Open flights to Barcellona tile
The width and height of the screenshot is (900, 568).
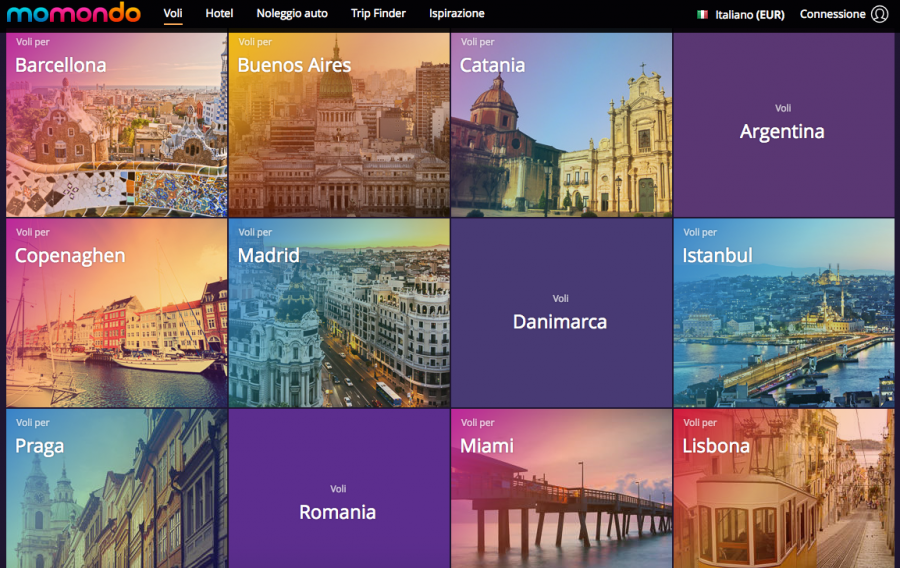117,125
